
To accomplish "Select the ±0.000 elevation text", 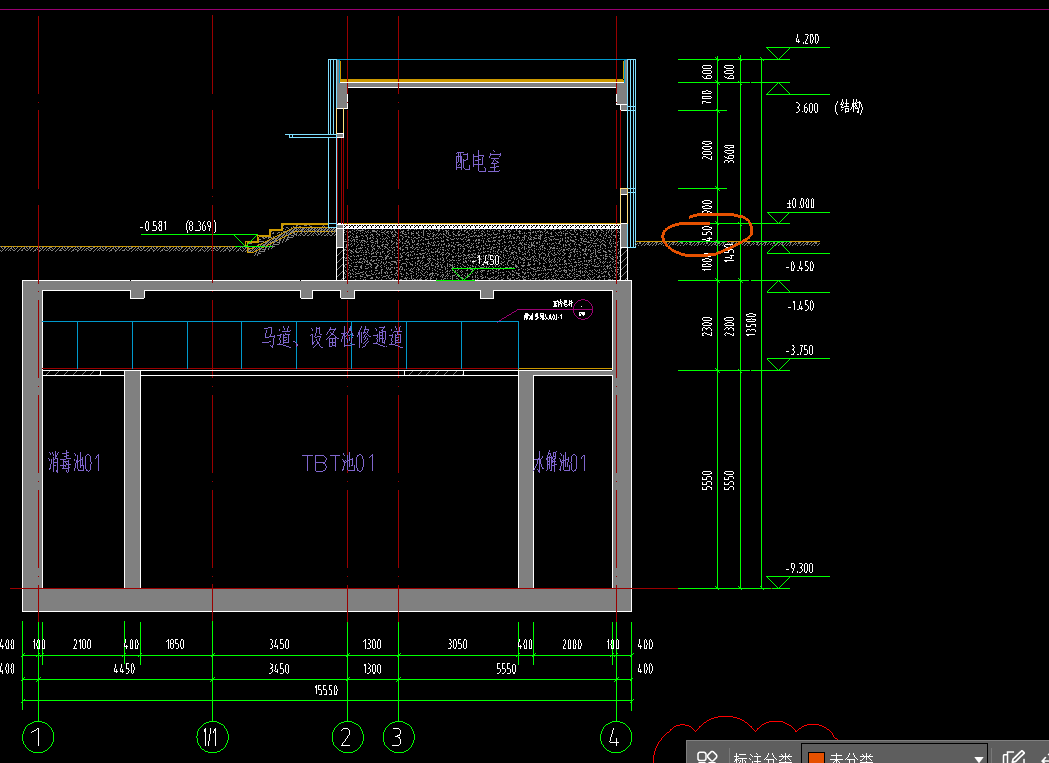I will [800, 203].
